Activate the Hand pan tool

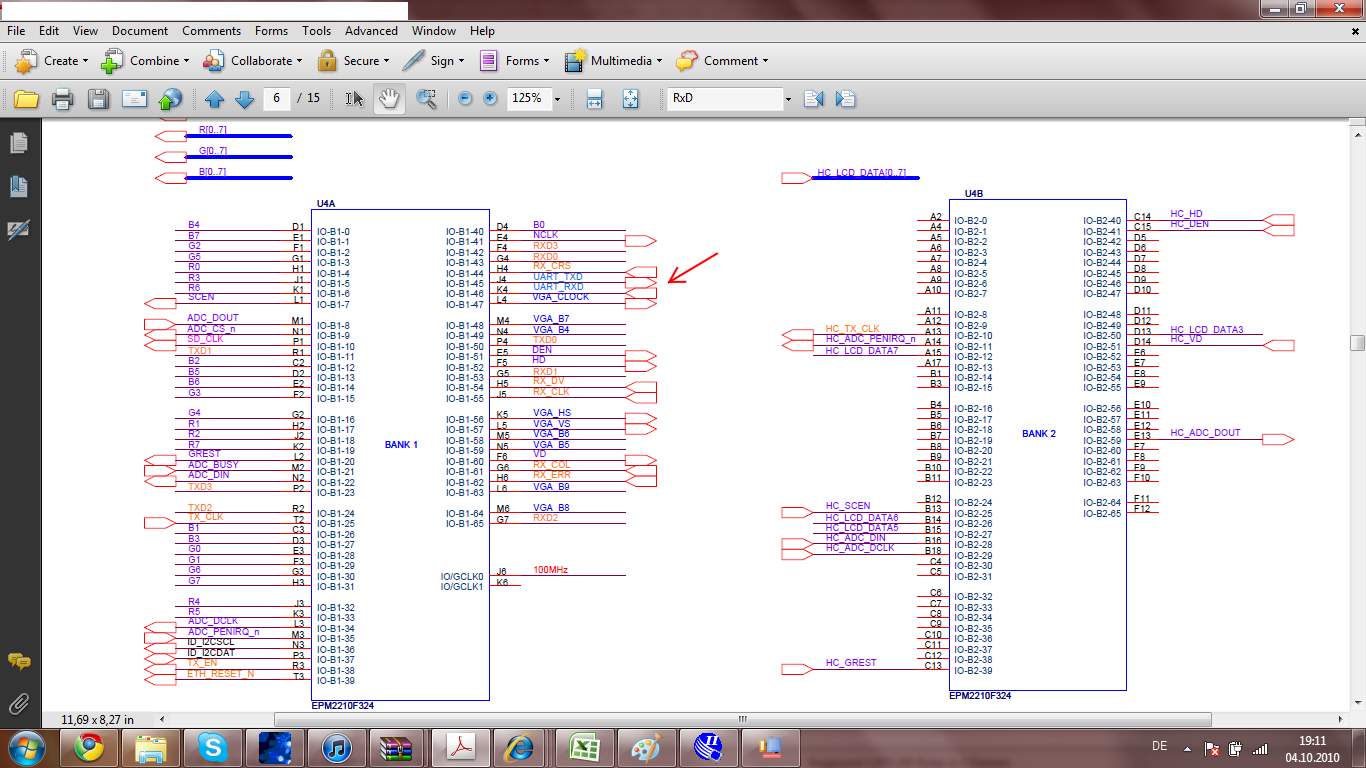click(390, 98)
